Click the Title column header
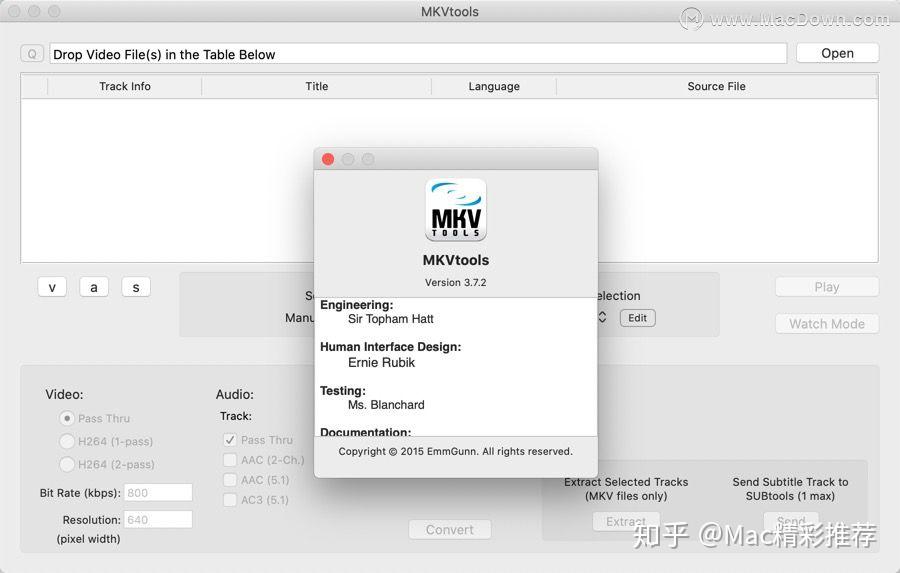The height and width of the screenshot is (573, 900). tap(316, 86)
